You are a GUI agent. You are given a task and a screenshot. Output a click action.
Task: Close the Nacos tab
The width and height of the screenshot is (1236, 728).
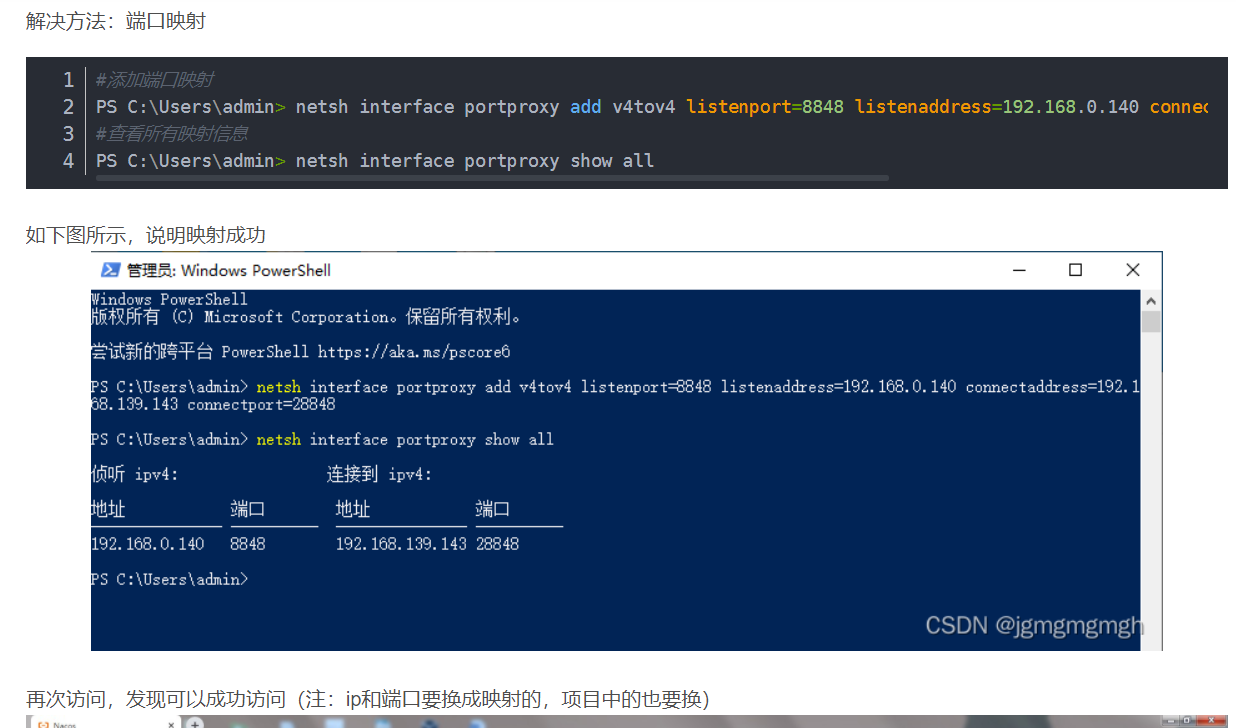[172, 723]
